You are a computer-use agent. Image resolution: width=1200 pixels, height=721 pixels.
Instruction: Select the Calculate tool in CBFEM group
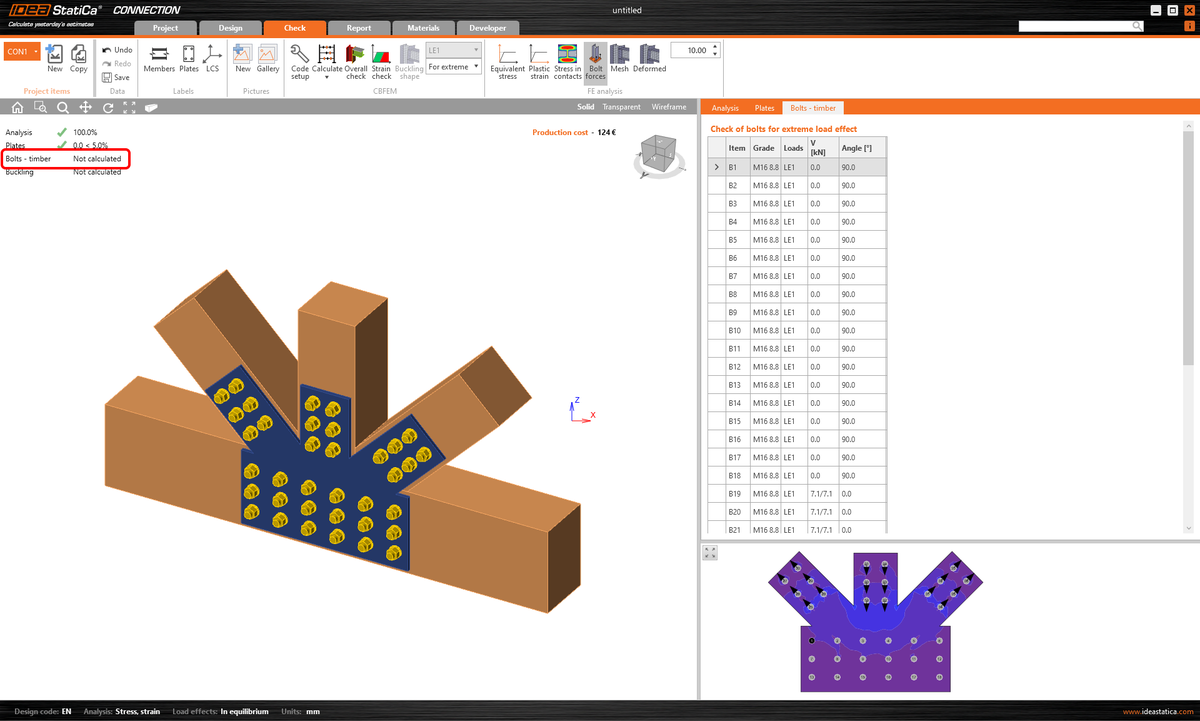(x=327, y=57)
